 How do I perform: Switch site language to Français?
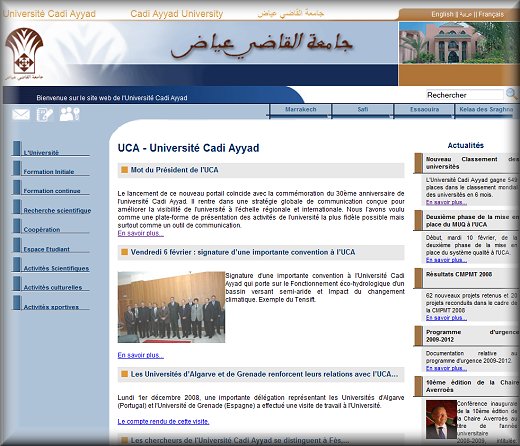coord(491,14)
